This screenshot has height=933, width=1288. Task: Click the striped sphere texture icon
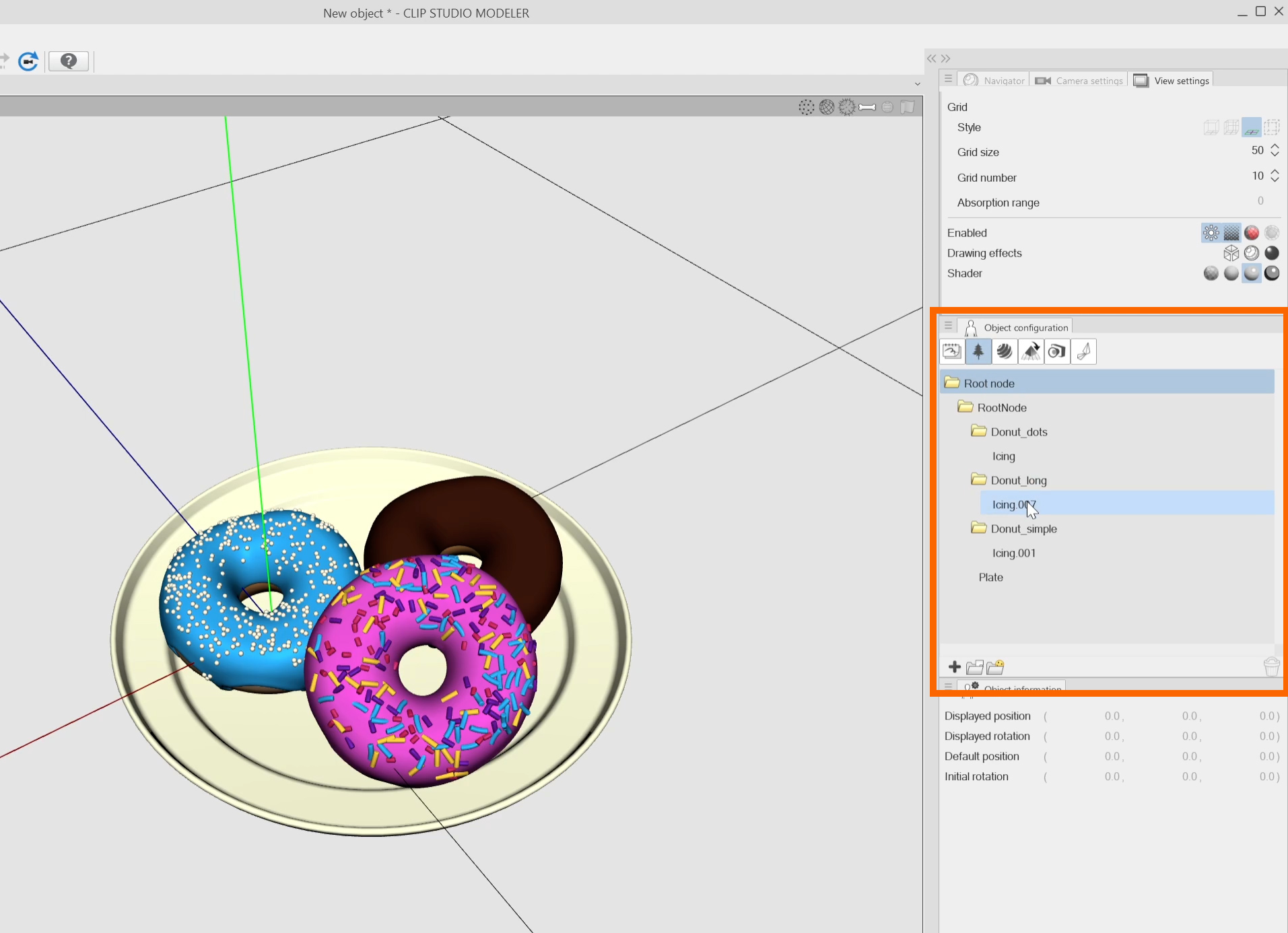[1005, 351]
